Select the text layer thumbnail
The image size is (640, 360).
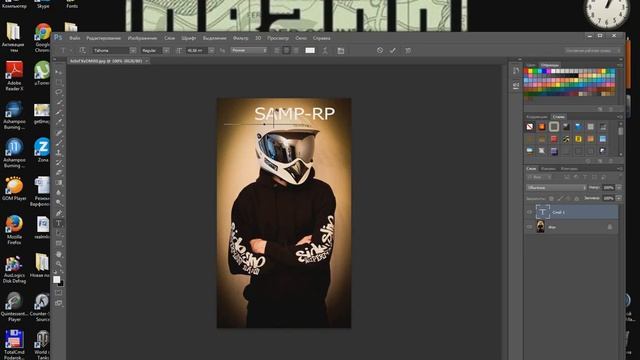coord(542,212)
